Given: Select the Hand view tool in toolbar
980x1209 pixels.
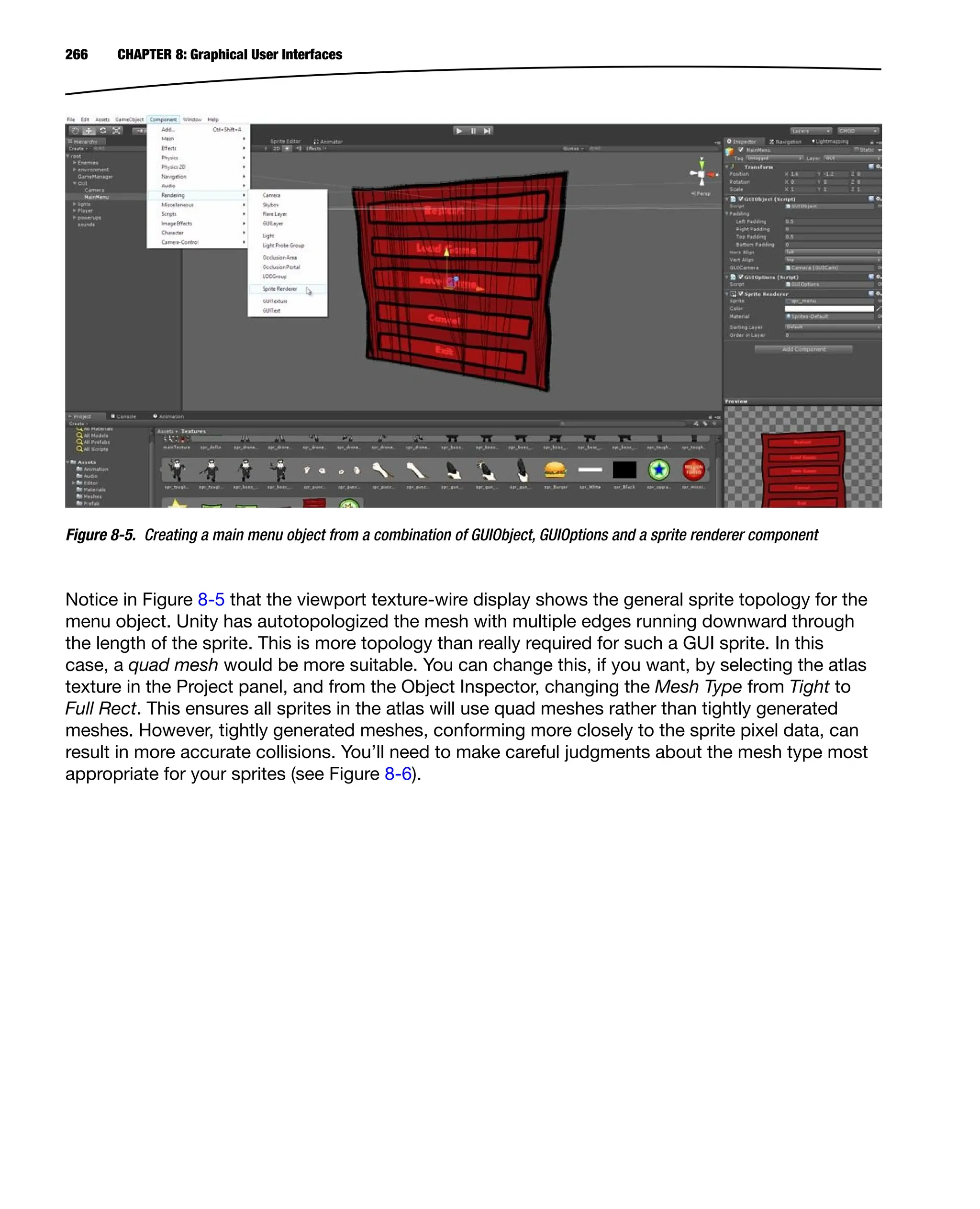Looking at the screenshot, I should pyautogui.click(x=75, y=131).
